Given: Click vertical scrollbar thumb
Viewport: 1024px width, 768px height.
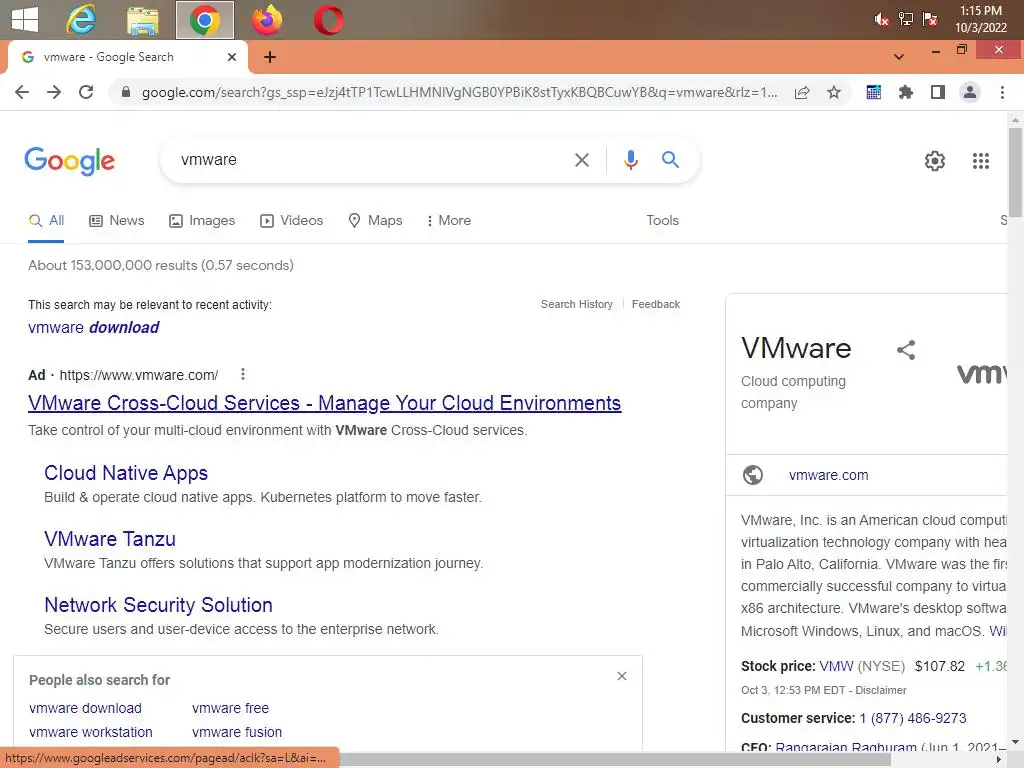Looking at the screenshot, I should [x=1015, y=172].
